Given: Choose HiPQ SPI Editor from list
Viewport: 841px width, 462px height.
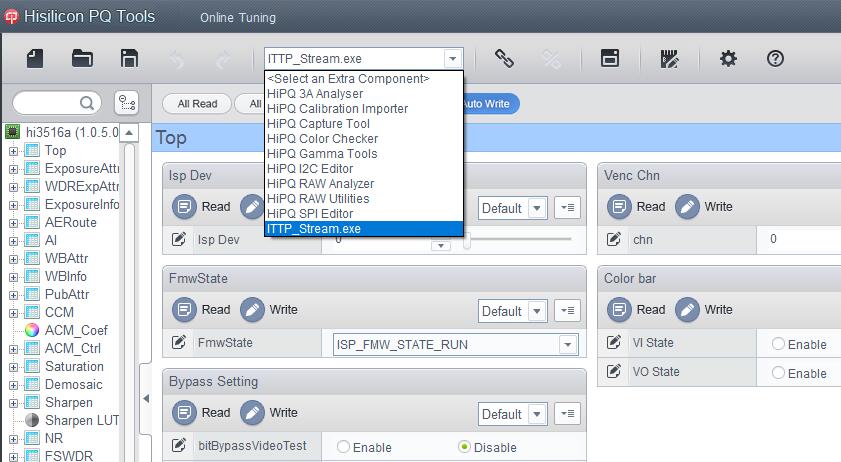Looking at the screenshot, I should pyautogui.click(x=364, y=214).
